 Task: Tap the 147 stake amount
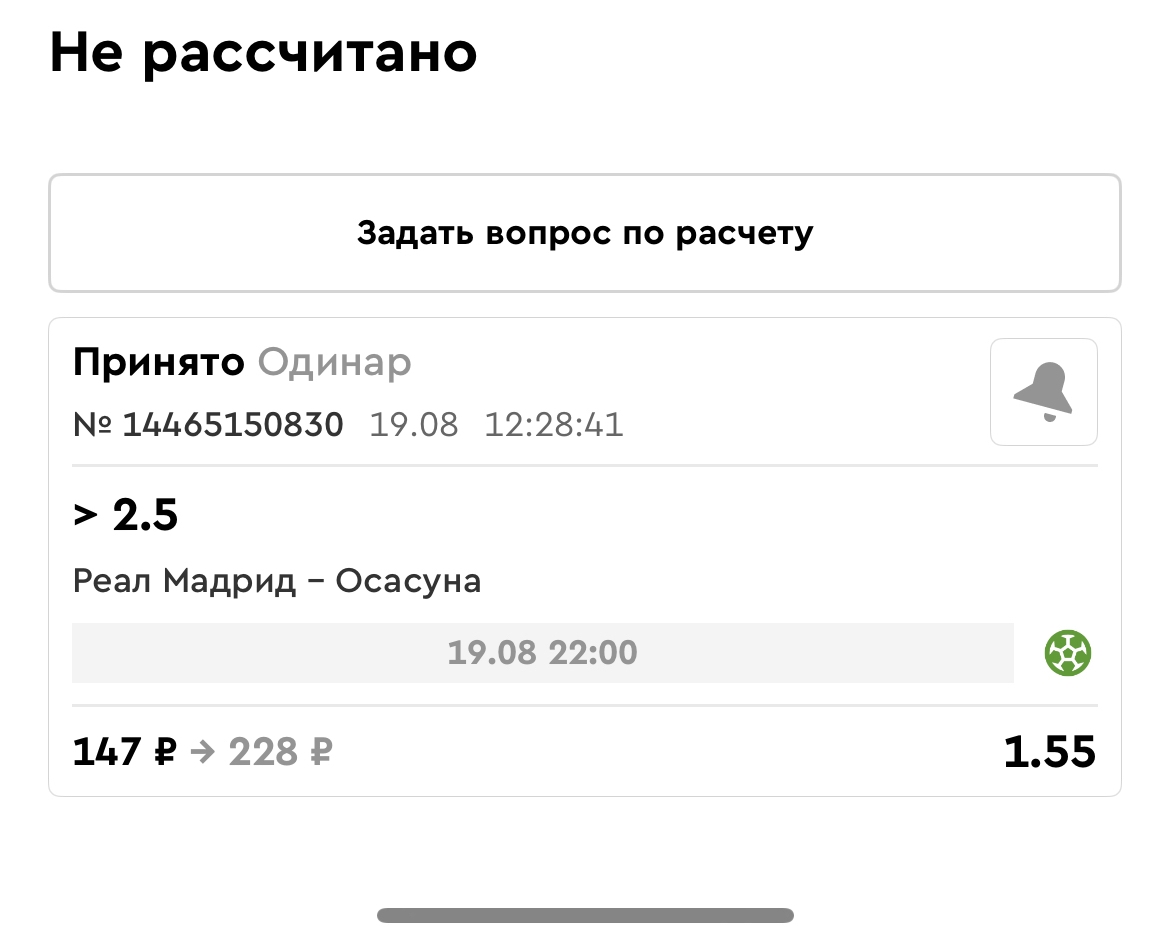click(x=108, y=752)
